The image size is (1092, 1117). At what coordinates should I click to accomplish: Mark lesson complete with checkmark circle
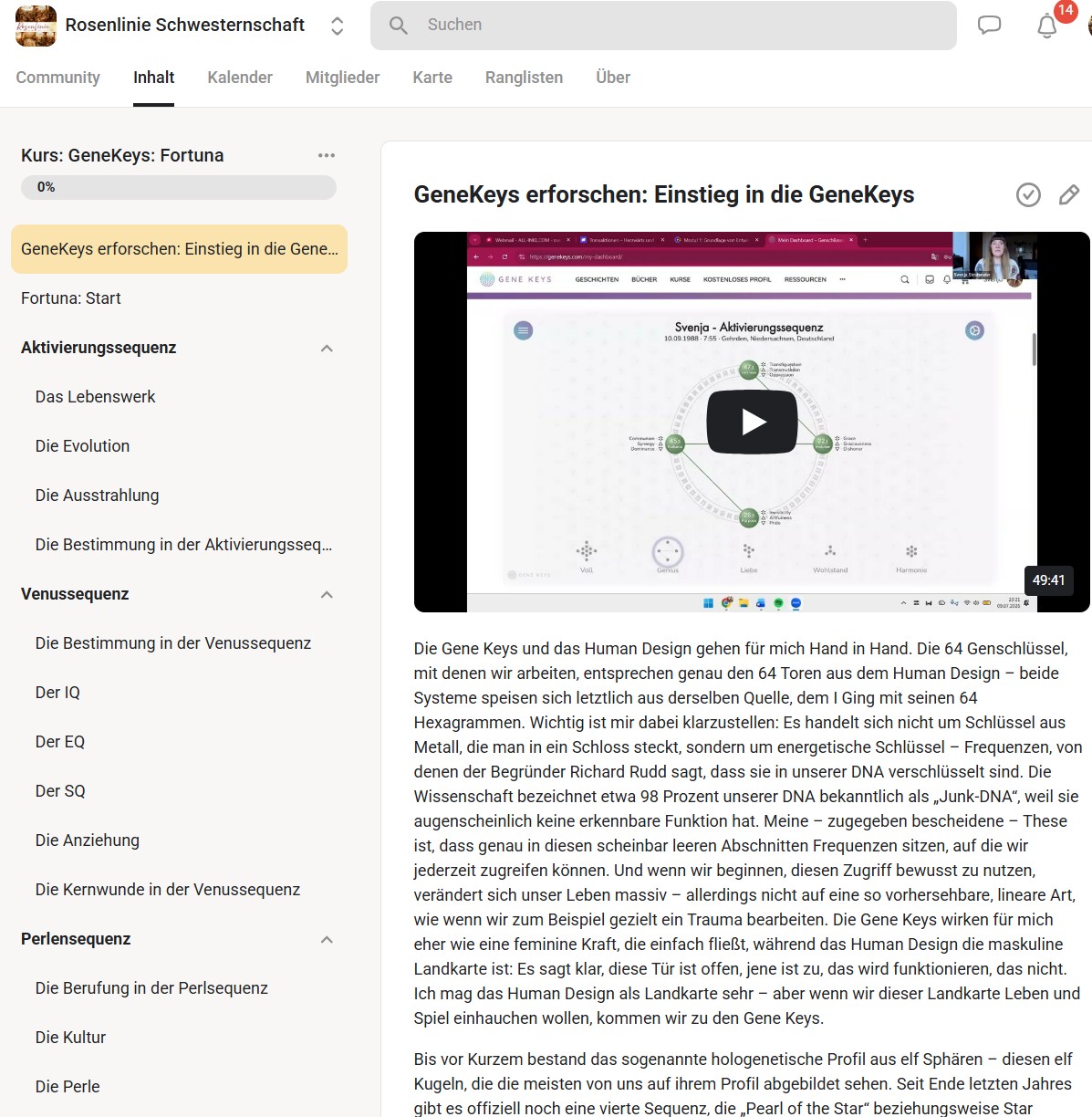coord(1028,194)
